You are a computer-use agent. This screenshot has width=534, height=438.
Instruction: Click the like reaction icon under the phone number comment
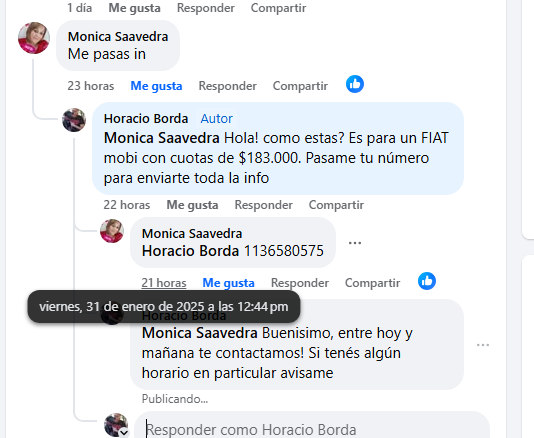[x=427, y=281]
